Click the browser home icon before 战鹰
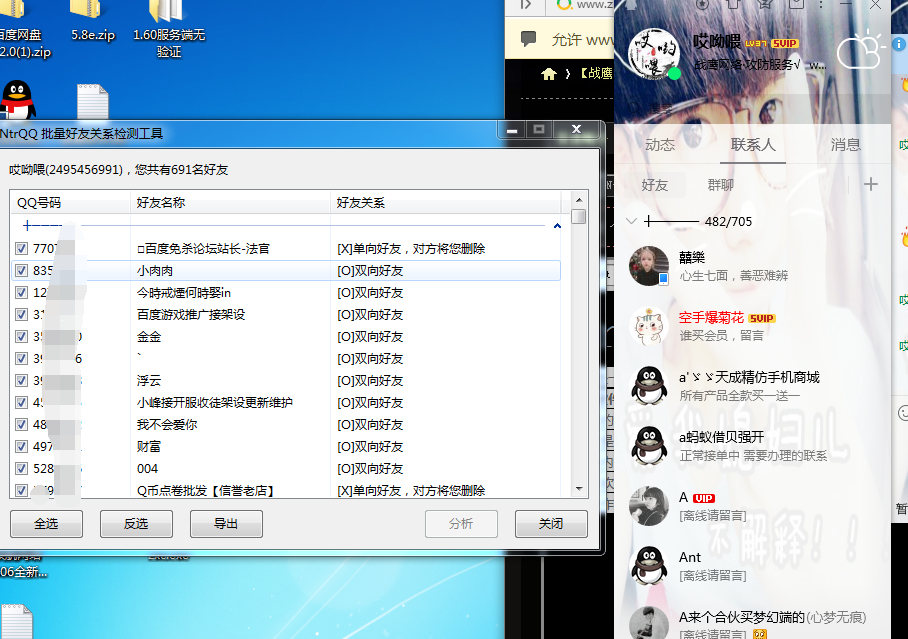This screenshot has height=639, width=908. click(548, 74)
